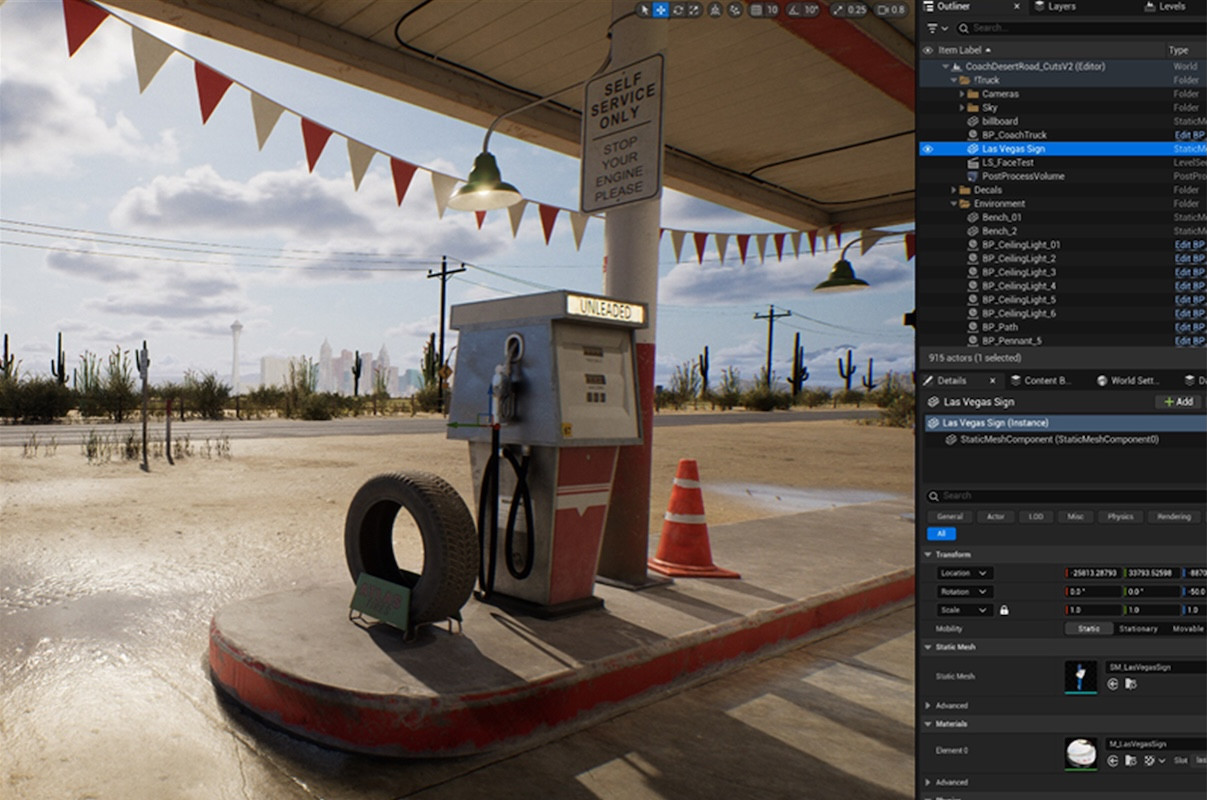This screenshot has width=1207, height=800.
Task: Set Mobility to Stationary
Action: coord(1137,629)
